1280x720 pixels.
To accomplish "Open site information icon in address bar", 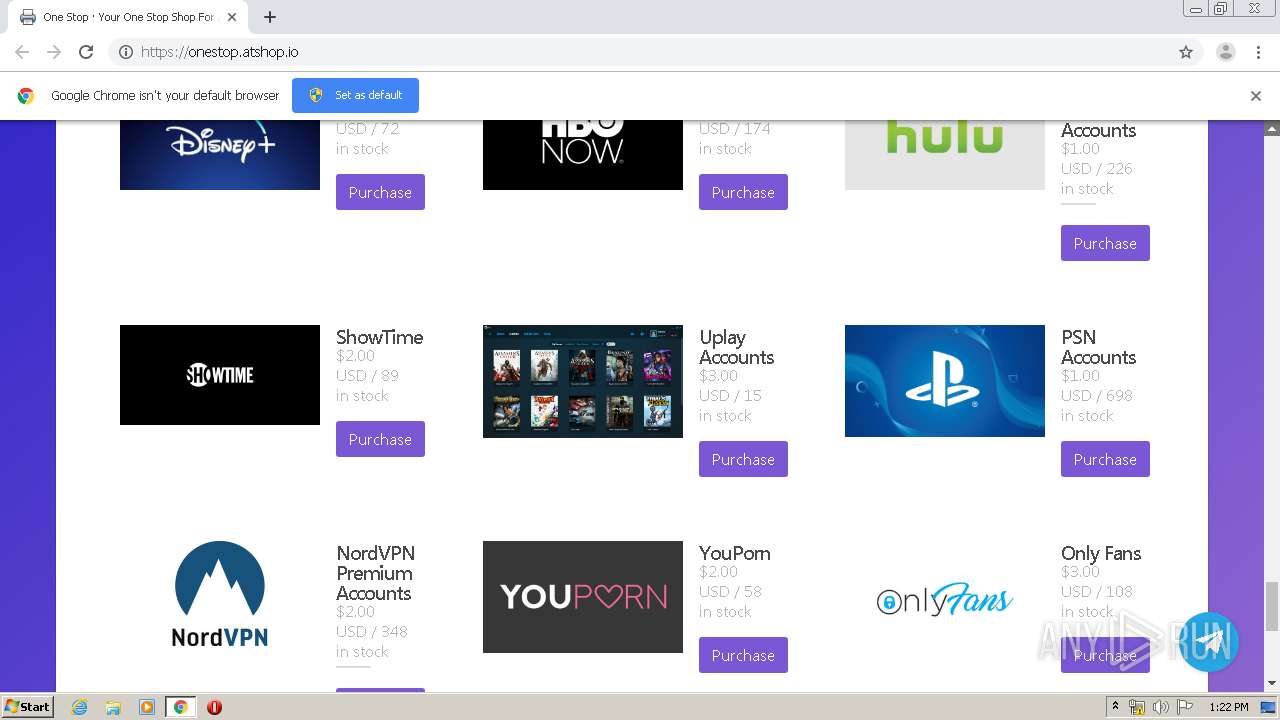I will pyautogui.click(x=126, y=52).
